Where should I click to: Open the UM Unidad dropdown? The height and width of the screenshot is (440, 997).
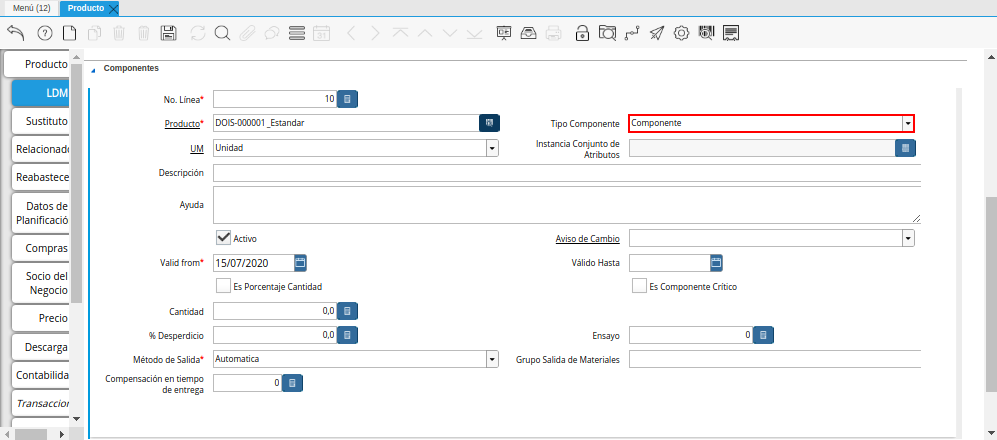click(492, 148)
